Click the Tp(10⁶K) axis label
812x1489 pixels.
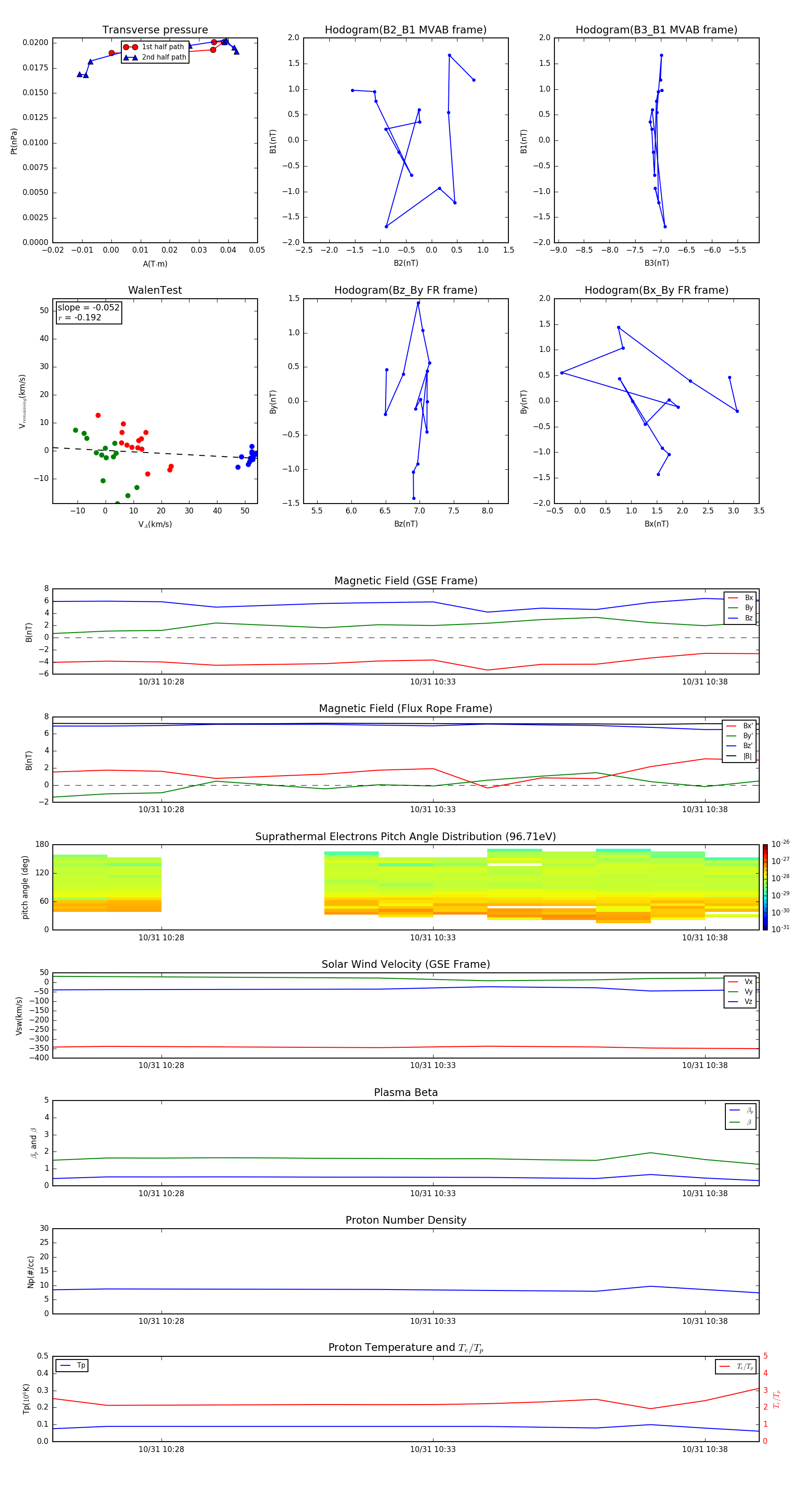tap(26, 1399)
